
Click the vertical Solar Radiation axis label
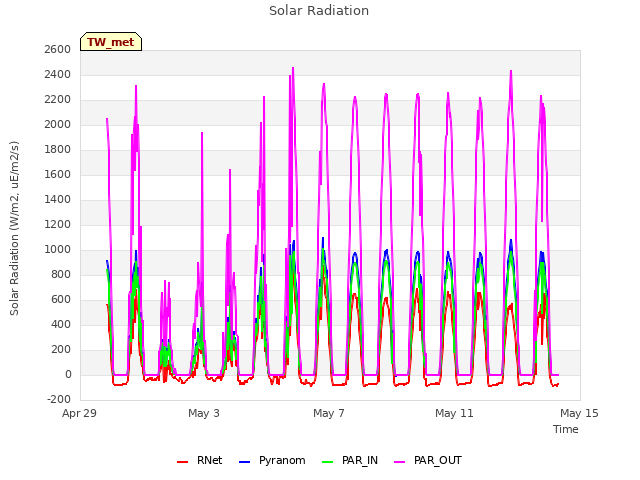pos(14,228)
